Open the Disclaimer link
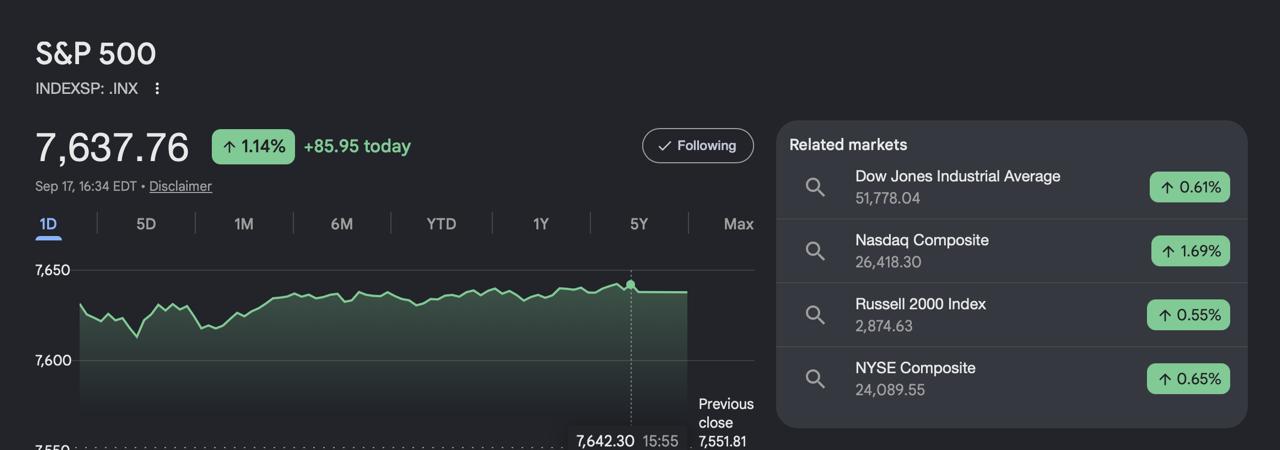The height and width of the screenshot is (450, 1280). click(x=180, y=186)
